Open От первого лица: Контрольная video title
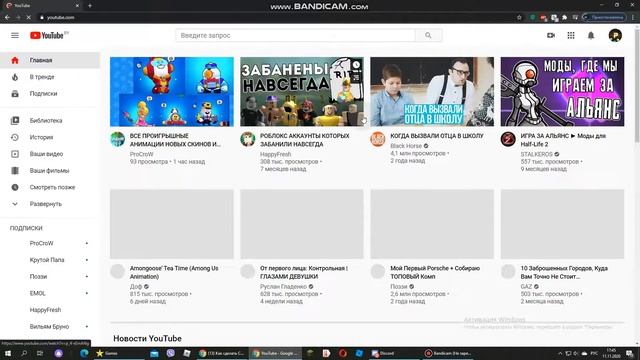 (304, 272)
